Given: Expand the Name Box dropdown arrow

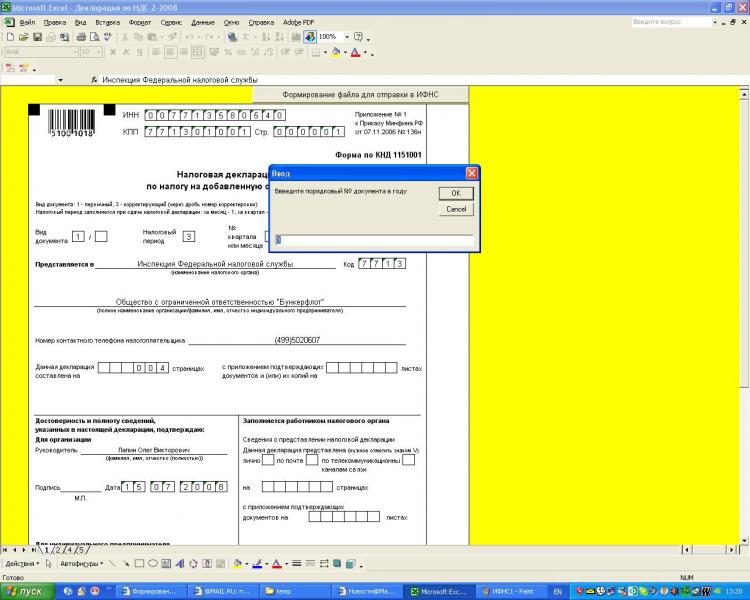Looking at the screenshot, I should point(61,80).
